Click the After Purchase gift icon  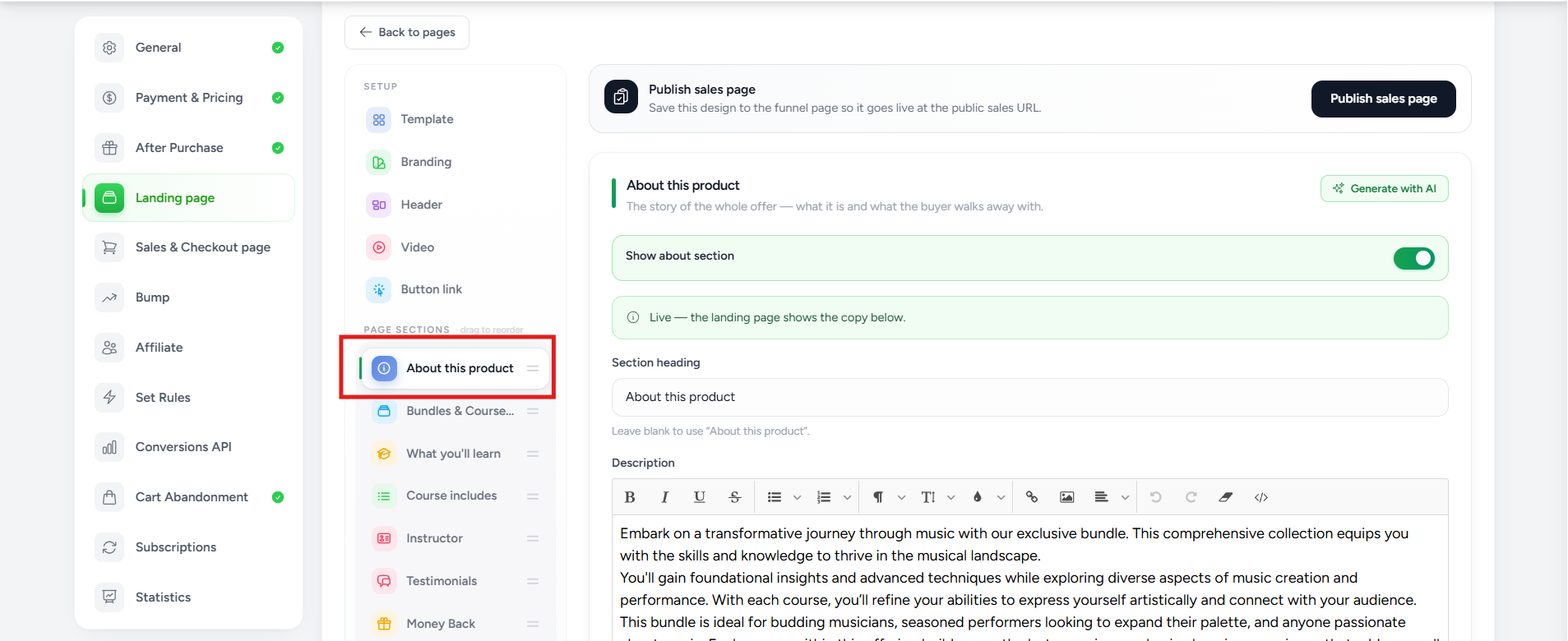(x=109, y=148)
